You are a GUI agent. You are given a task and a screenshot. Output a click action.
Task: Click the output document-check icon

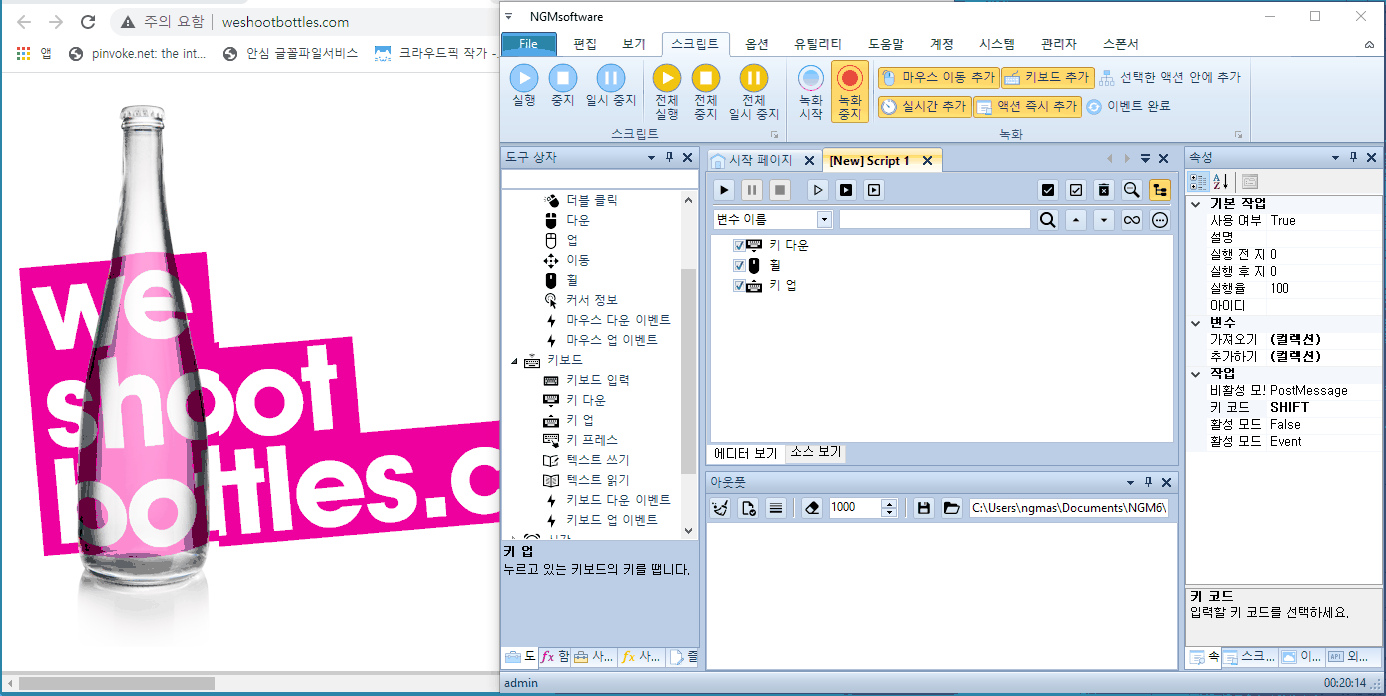tap(748, 508)
